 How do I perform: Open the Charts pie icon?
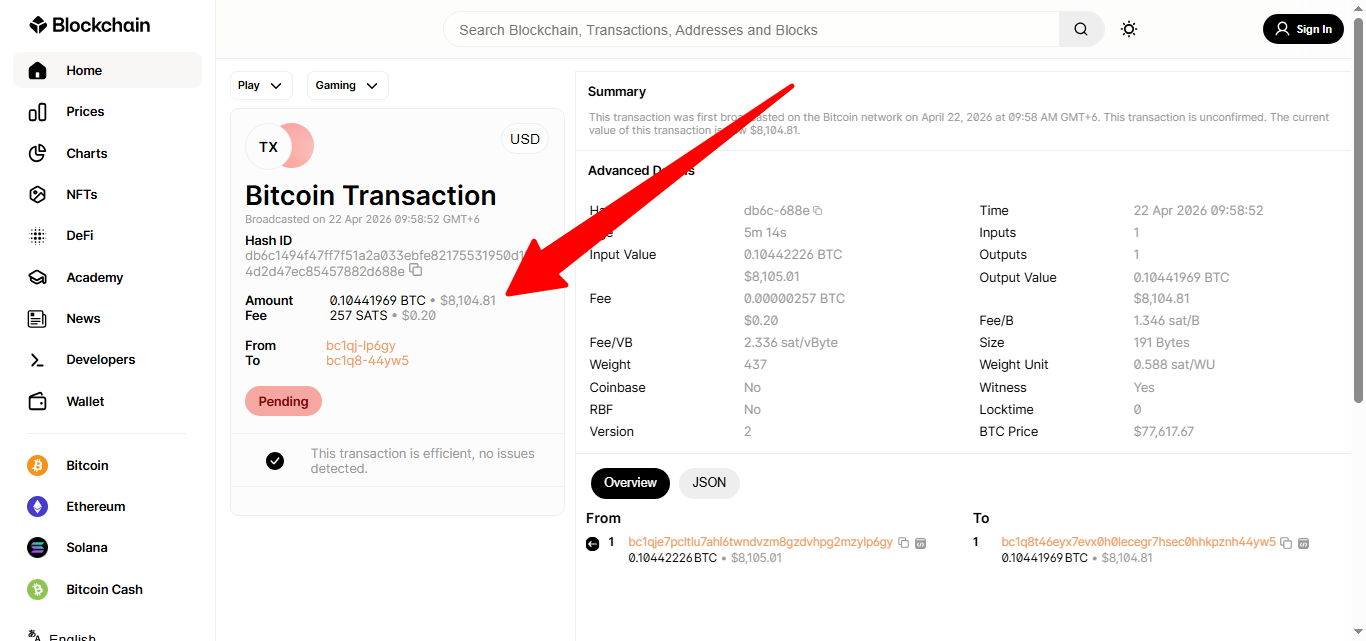38,153
